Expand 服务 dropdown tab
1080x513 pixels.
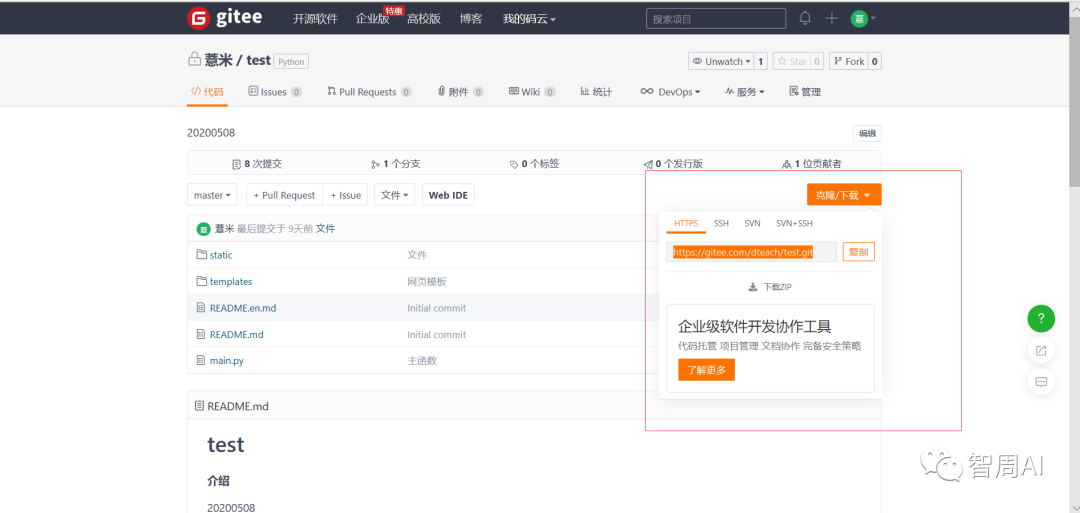pos(745,92)
